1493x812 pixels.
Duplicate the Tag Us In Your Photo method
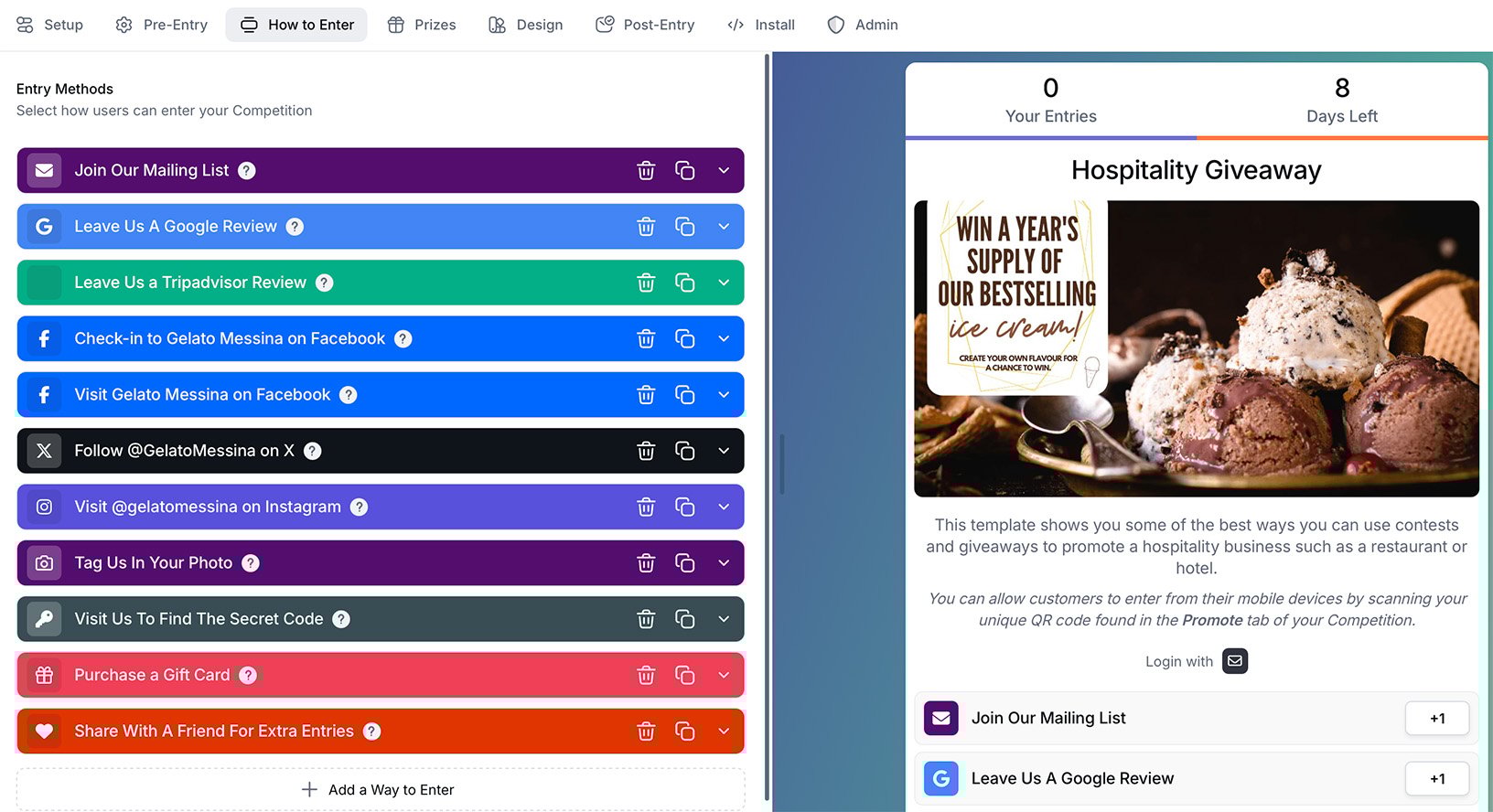click(x=684, y=563)
